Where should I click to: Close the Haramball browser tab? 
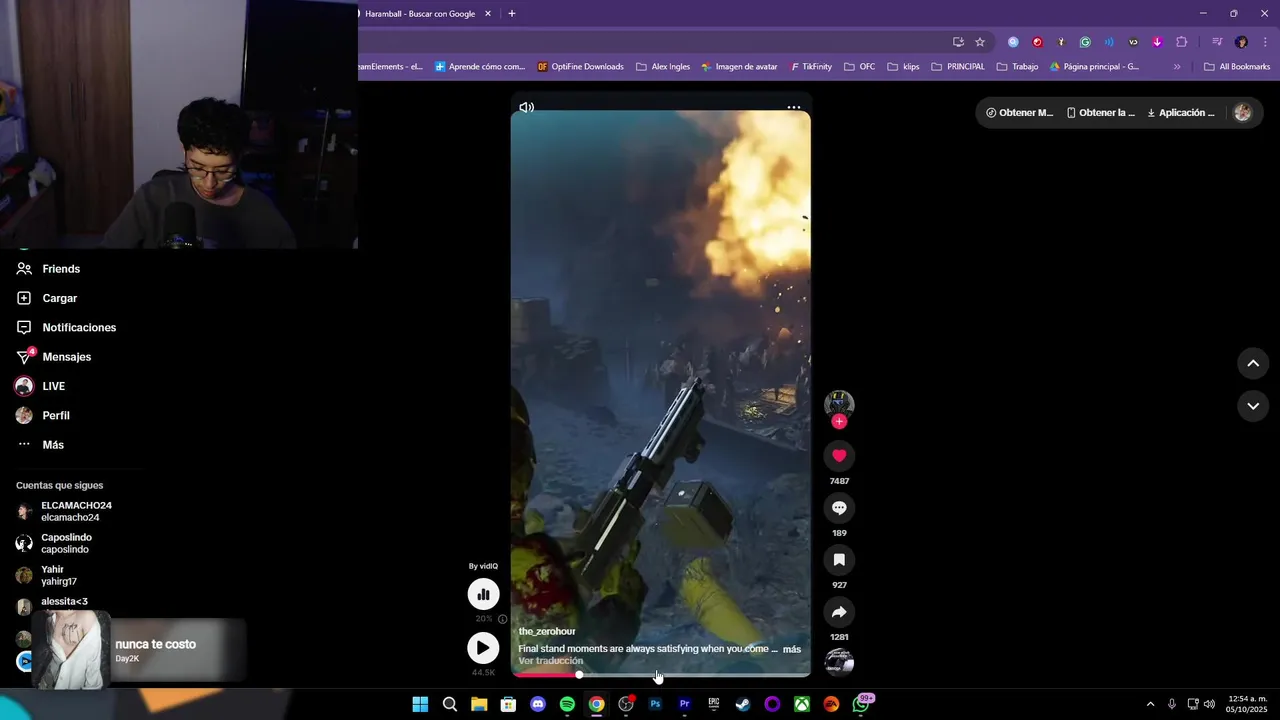(488, 14)
